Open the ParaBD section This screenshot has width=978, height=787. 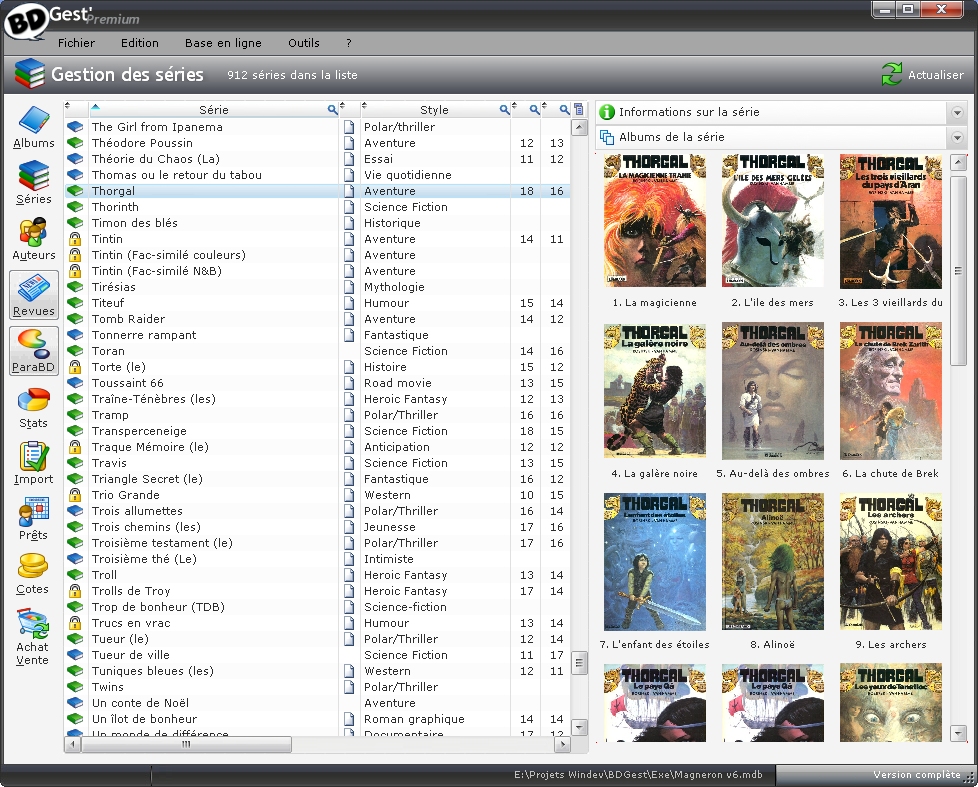pyautogui.click(x=34, y=351)
